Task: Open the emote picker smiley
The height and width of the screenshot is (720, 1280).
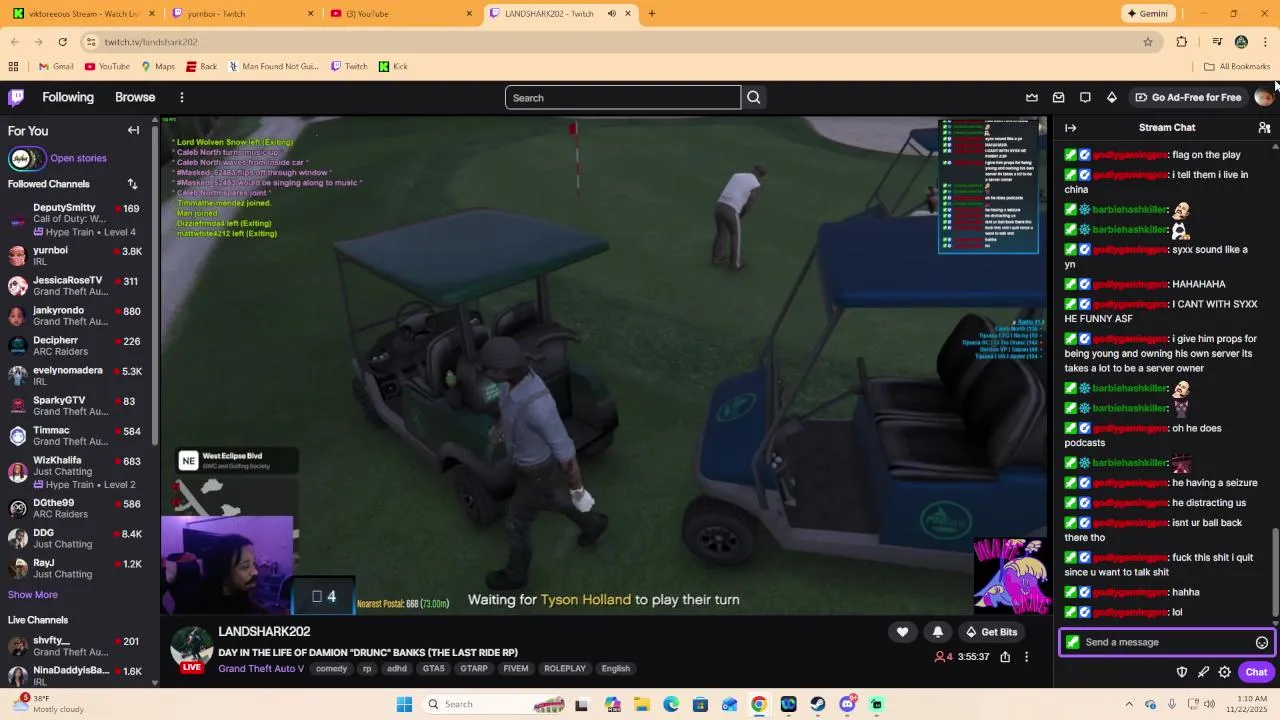Action: [x=1262, y=643]
